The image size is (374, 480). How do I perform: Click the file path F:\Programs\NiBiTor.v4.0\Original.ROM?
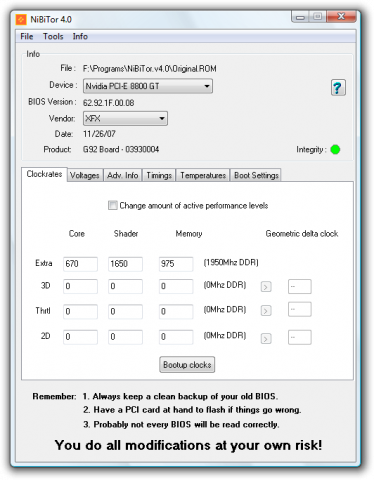point(150,69)
